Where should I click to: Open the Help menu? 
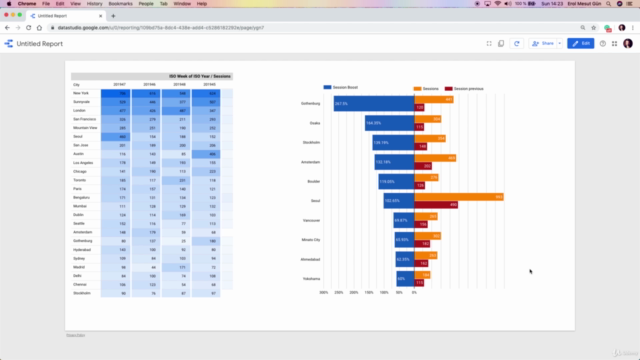coord(202,4)
